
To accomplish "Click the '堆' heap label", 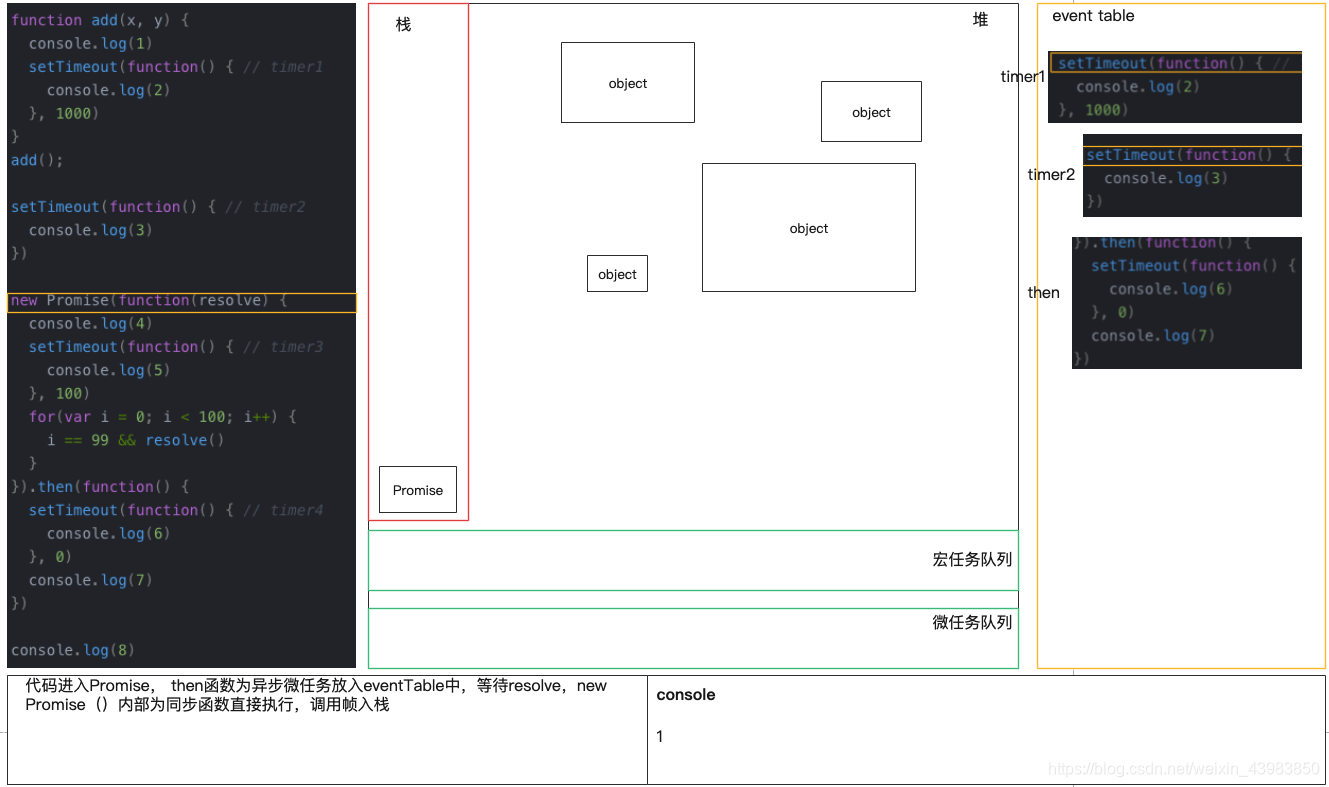I will (980, 19).
